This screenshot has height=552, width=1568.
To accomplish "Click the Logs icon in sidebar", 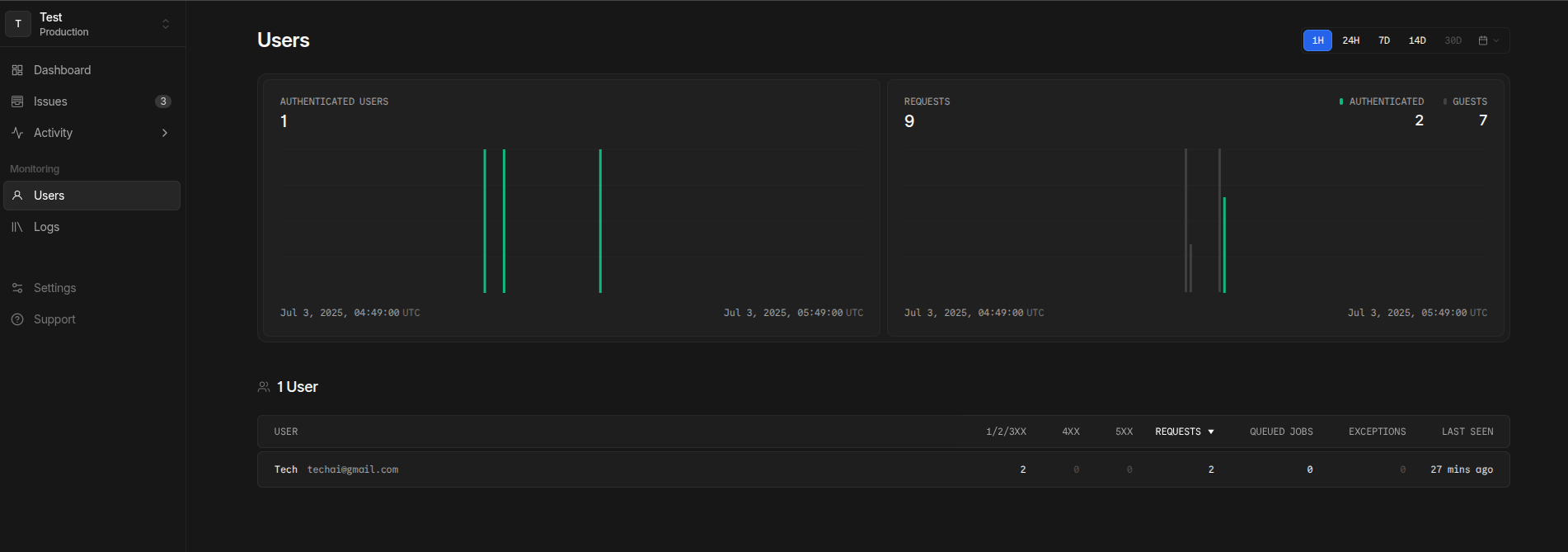I will 17,227.
